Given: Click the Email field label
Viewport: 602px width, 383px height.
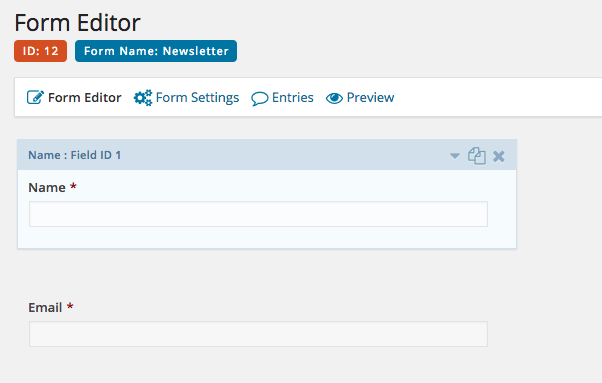Looking at the screenshot, I should (45, 307).
